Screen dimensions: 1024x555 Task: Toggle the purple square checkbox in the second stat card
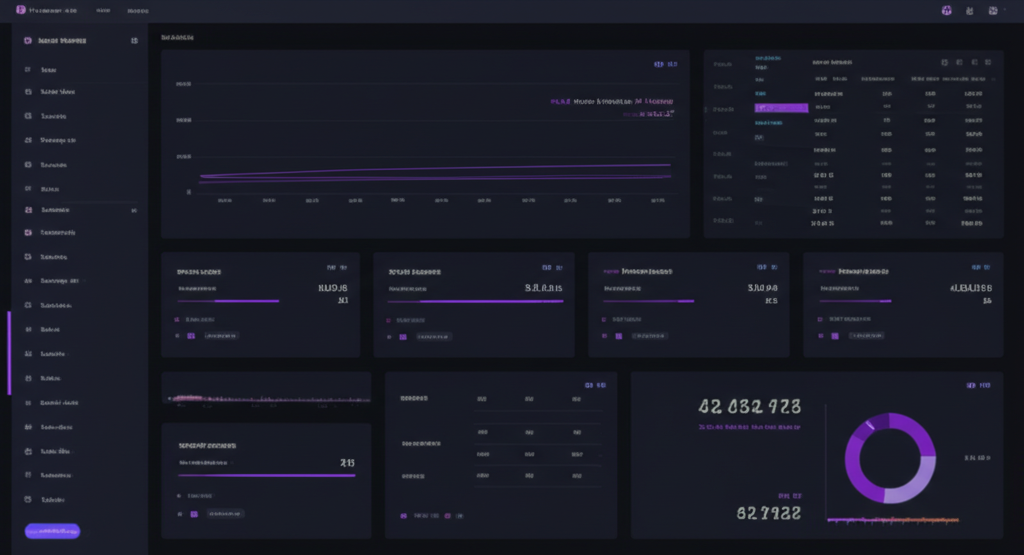[403, 336]
